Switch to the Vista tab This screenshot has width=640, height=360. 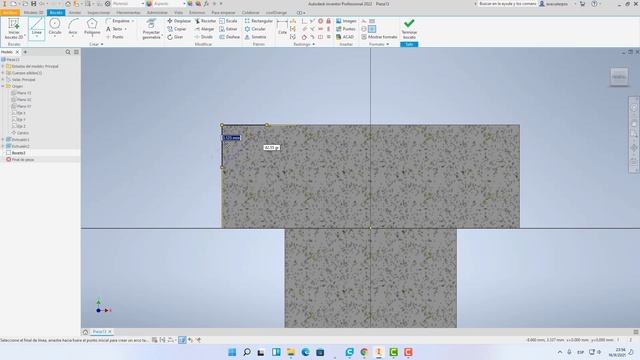coord(178,13)
